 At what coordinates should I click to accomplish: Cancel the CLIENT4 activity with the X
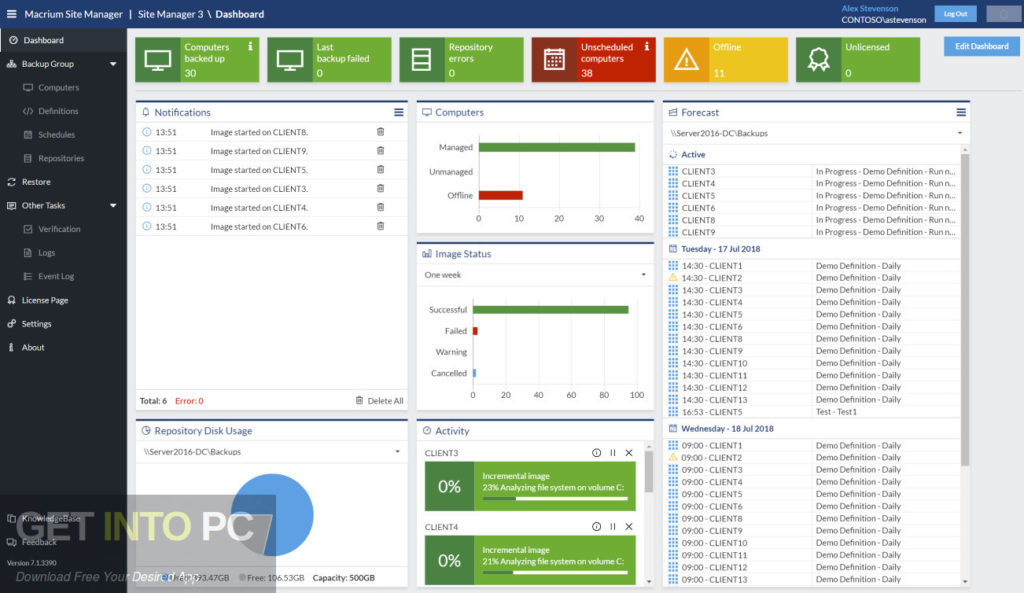click(629, 525)
